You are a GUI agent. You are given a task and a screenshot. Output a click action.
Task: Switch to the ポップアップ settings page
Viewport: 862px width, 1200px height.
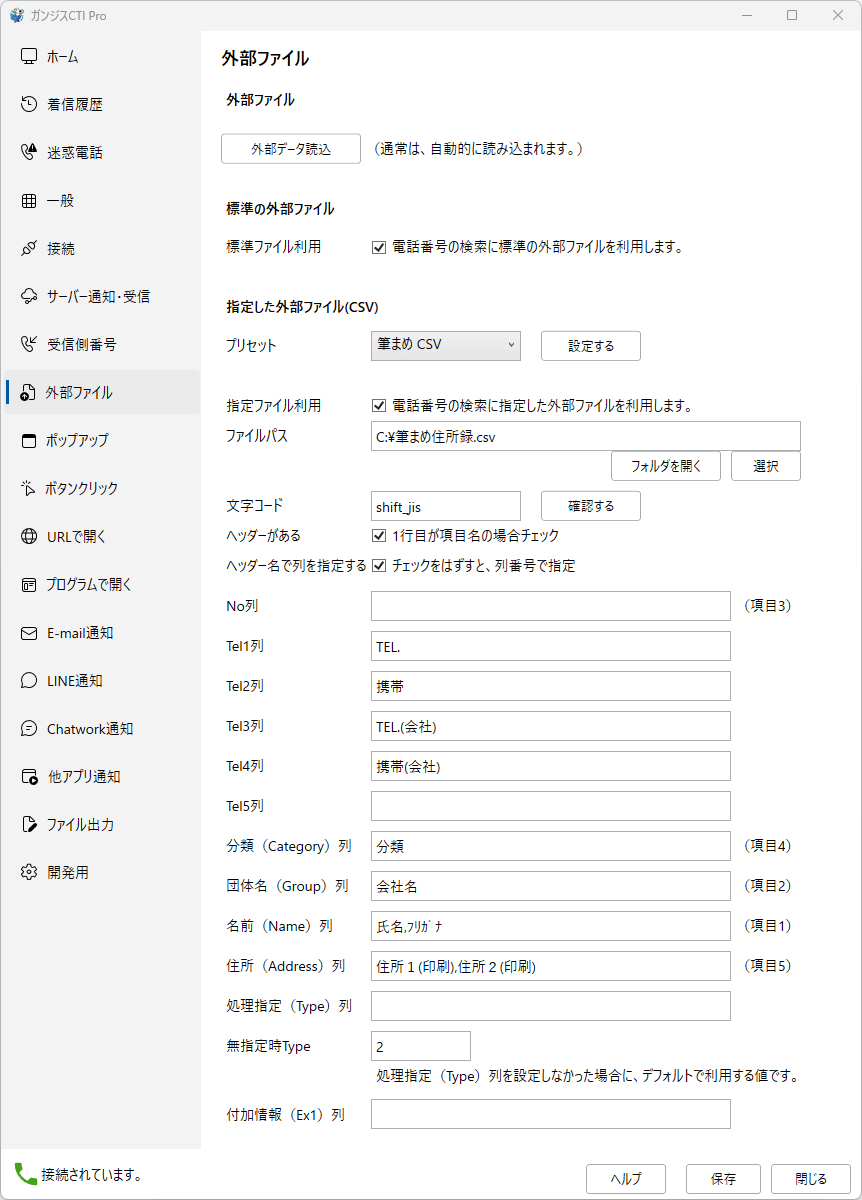click(100, 440)
